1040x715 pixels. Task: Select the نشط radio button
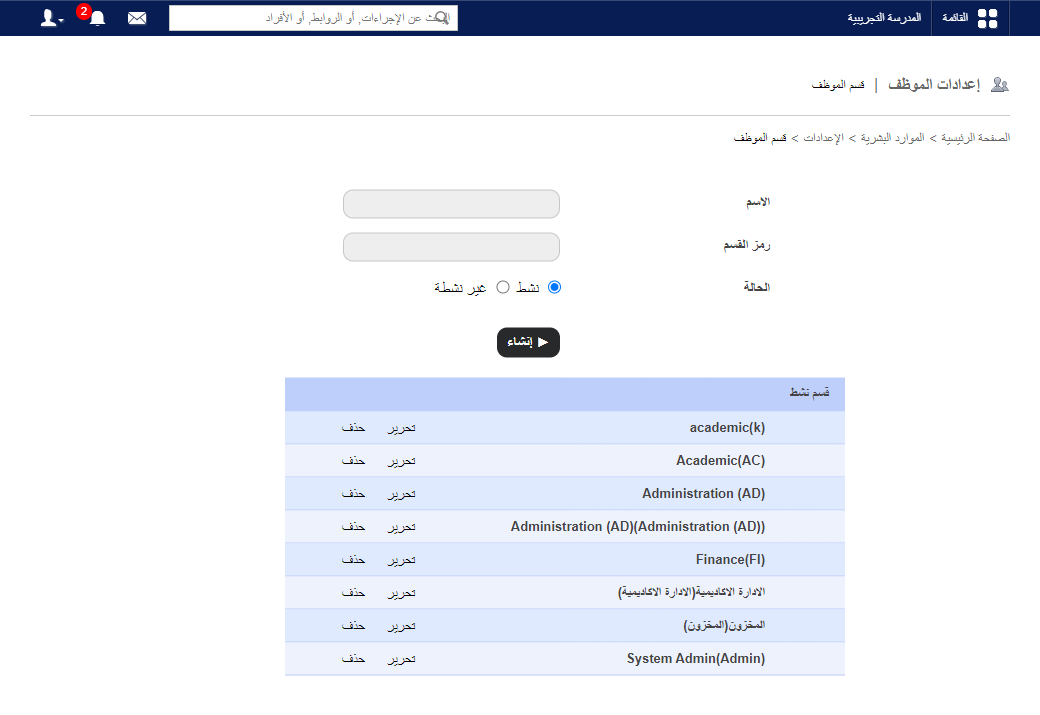point(554,287)
